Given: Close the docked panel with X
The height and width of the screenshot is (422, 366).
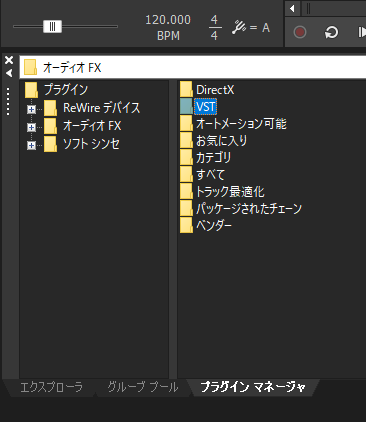Looking at the screenshot, I should tap(9, 60).
